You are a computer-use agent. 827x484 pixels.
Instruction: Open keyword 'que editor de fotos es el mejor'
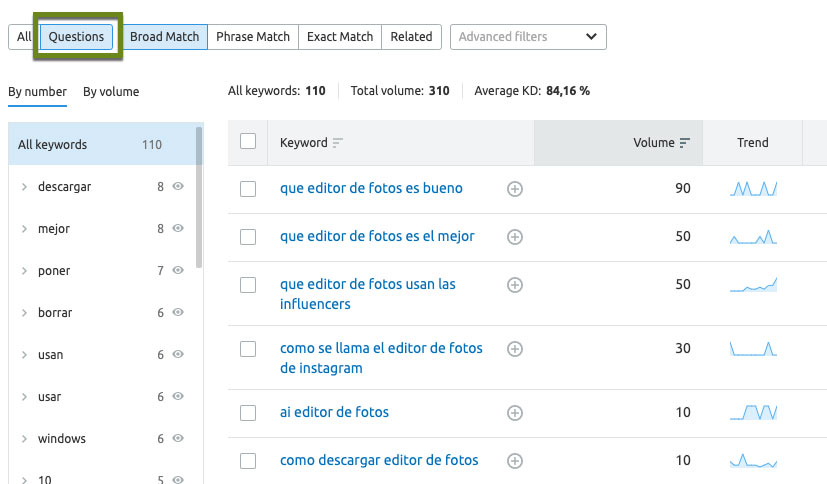(x=377, y=236)
